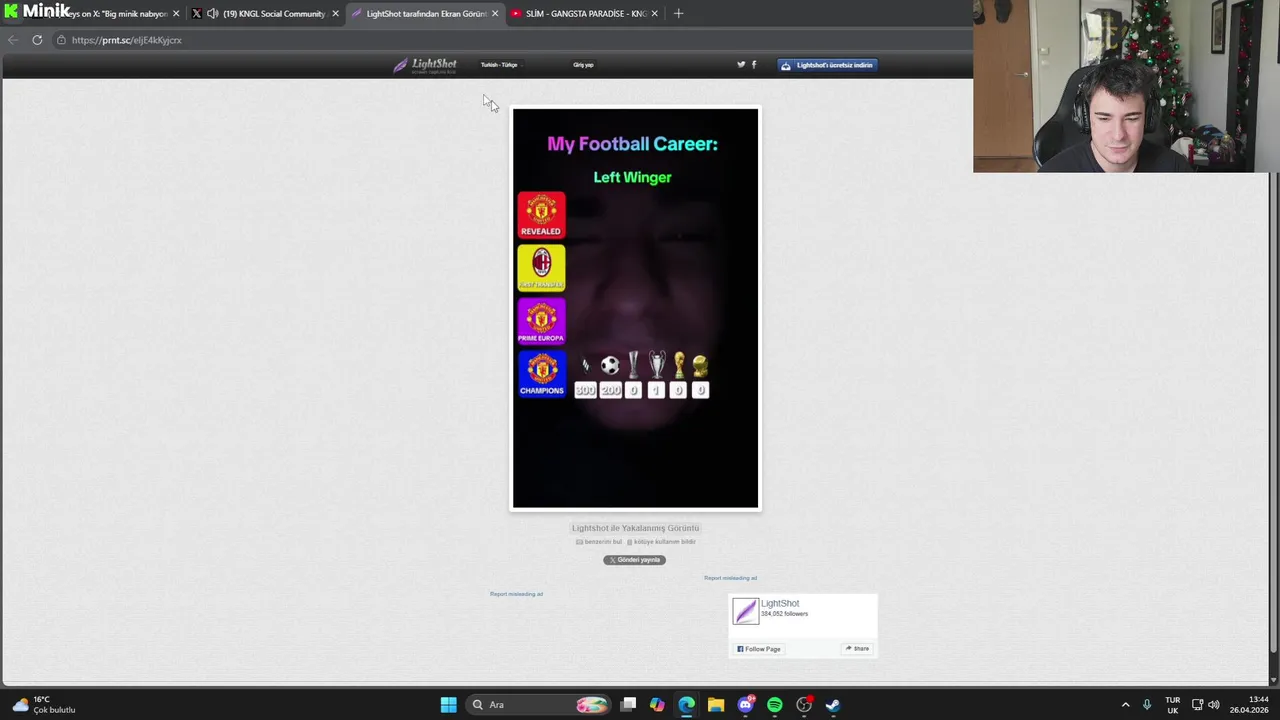Switch to the KNGL Social Community tab
Image resolution: width=1280 pixels, height=720 pixels.
pos(265,14)
